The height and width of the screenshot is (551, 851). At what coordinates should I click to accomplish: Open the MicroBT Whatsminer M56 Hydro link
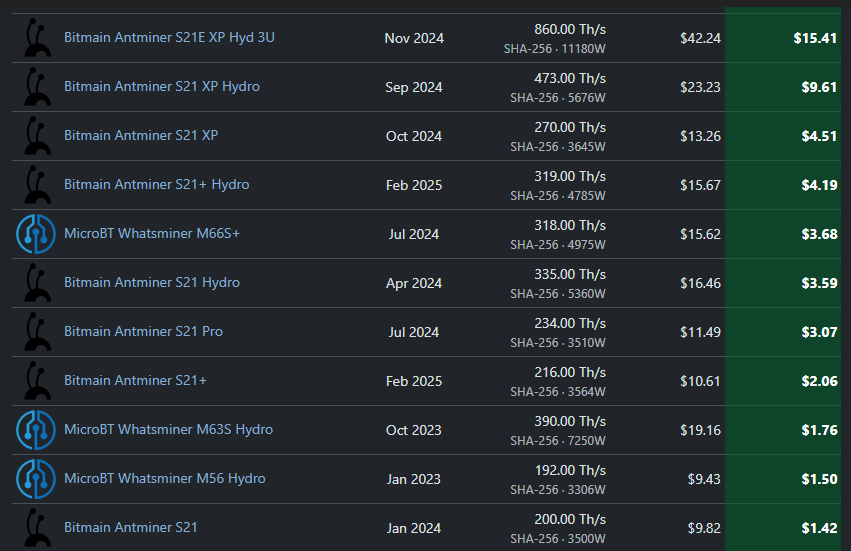pyautogui.click(x=164, y=478)
